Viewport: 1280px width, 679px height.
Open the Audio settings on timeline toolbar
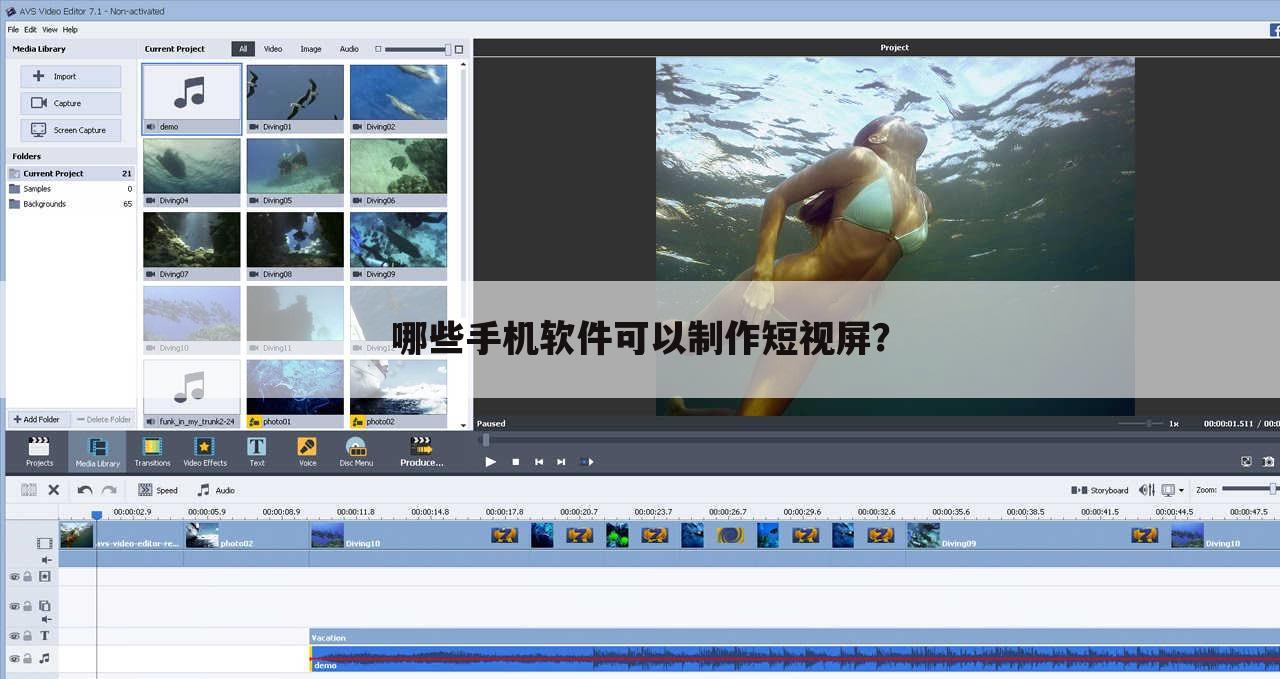click(x=215, y=490)
